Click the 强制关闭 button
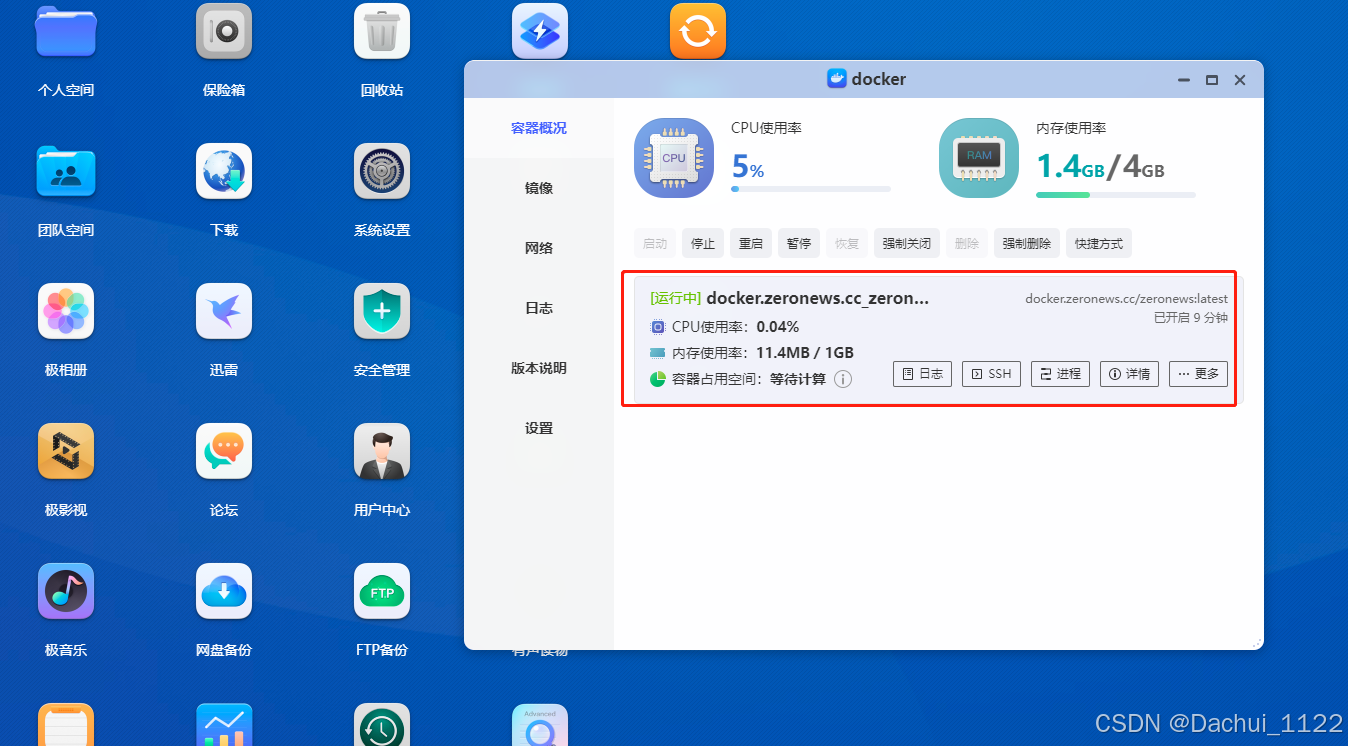The image size is (1348, 746). (x=907, y=243)
